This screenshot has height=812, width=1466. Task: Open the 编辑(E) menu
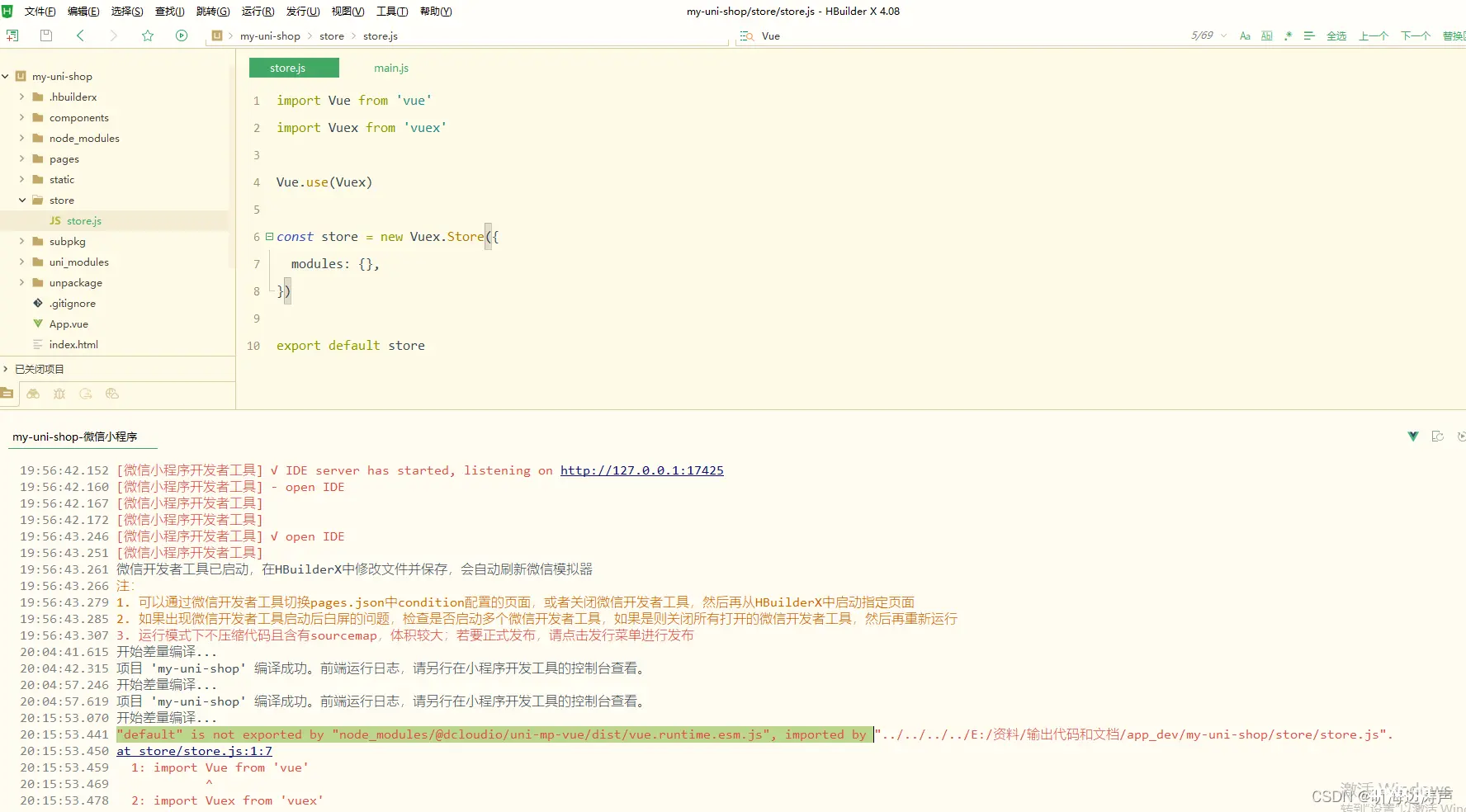[x=83, y=12]
